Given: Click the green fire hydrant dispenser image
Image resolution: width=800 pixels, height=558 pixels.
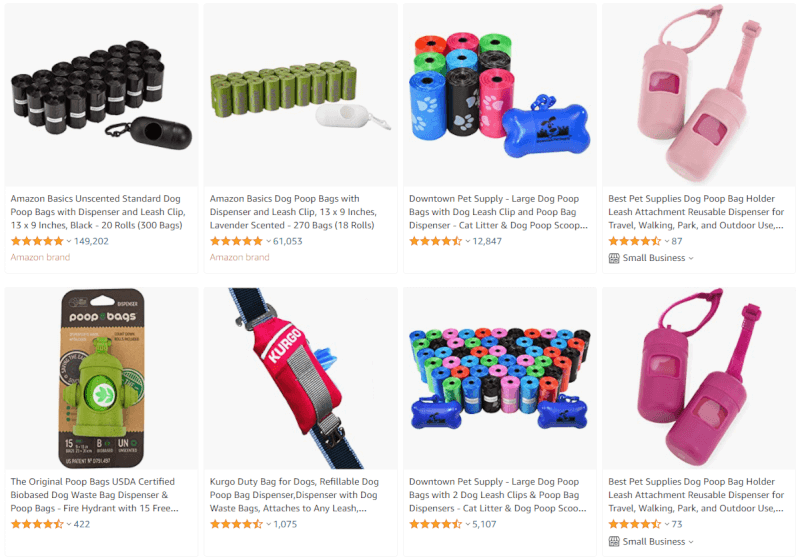Looking at the screenshot, I should tap(102, 378).
